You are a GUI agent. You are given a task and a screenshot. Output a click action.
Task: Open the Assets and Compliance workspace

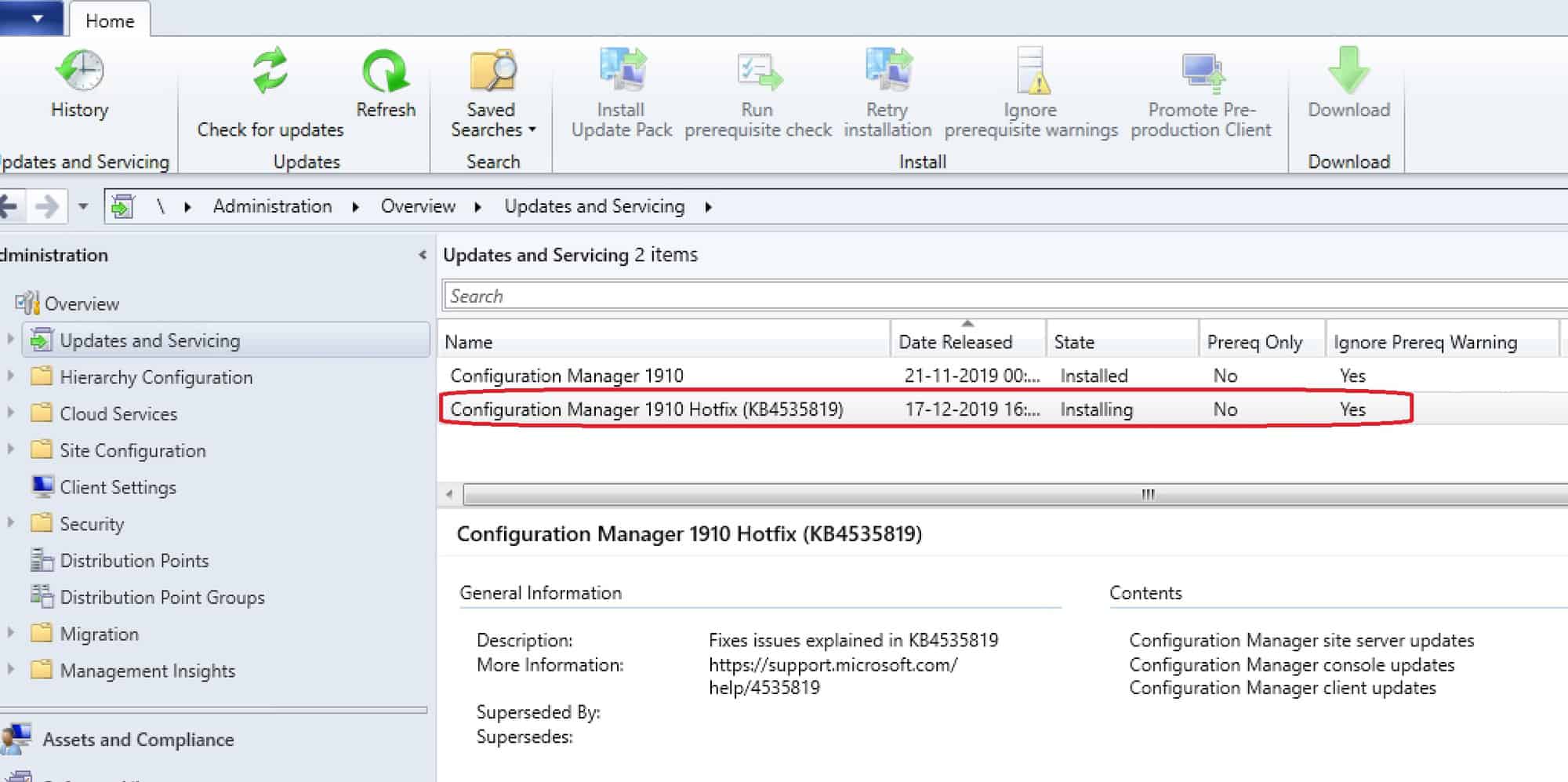(138, 739)
